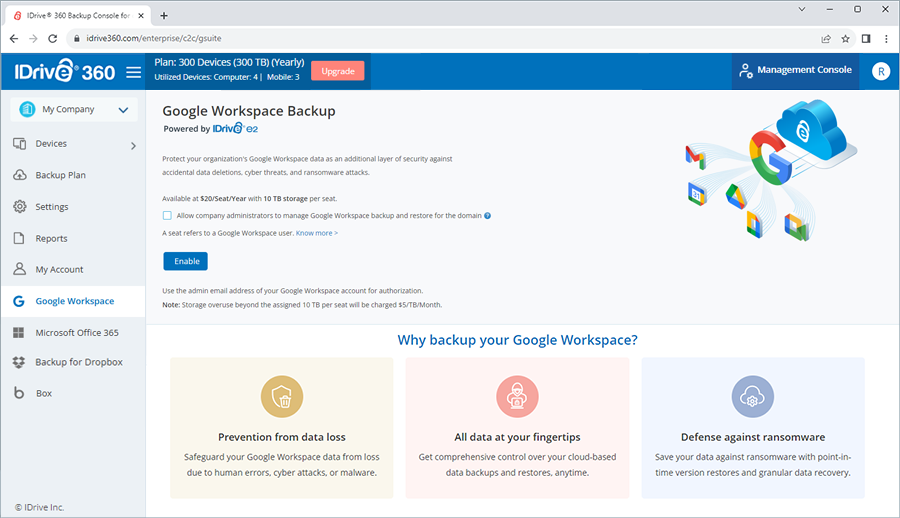Open the Management Console
The width and height of the screenshot is (900, 518).
pyautogui.click(x=795, y=70)
